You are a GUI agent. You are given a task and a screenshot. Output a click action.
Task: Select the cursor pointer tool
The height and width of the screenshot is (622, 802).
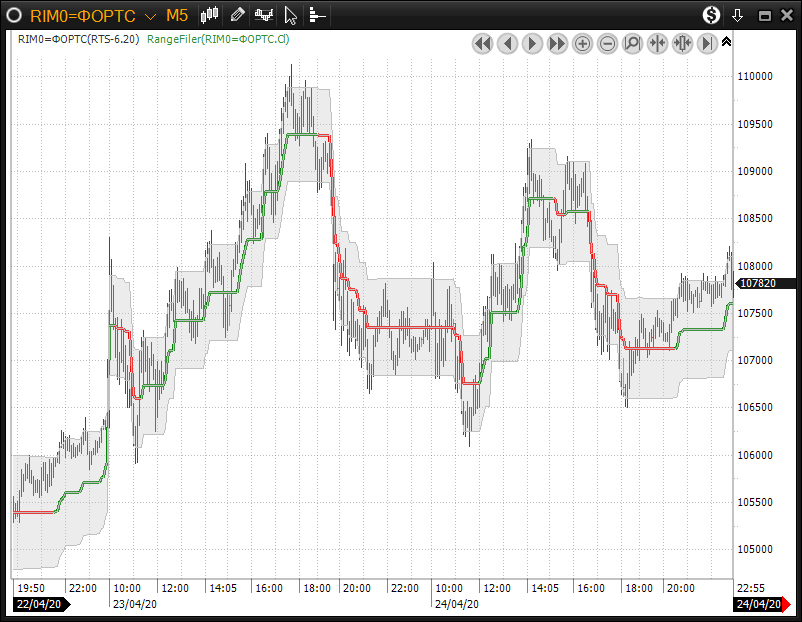(x=291, y=15)
